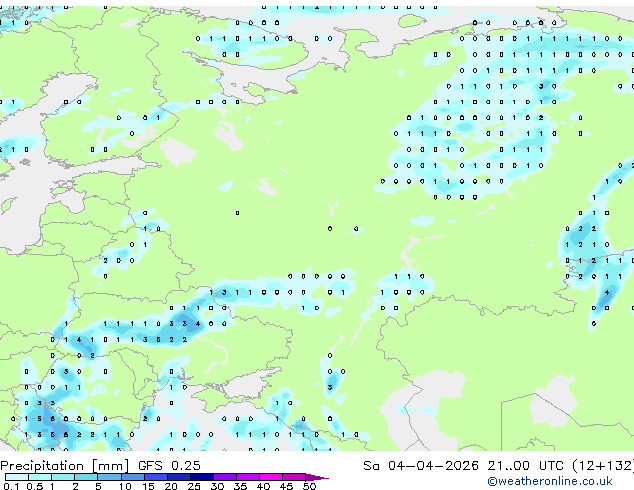Pick the 15–20 mm legend color box
Viewport: 634px width, 490px height.
click(x=155, y=477)
